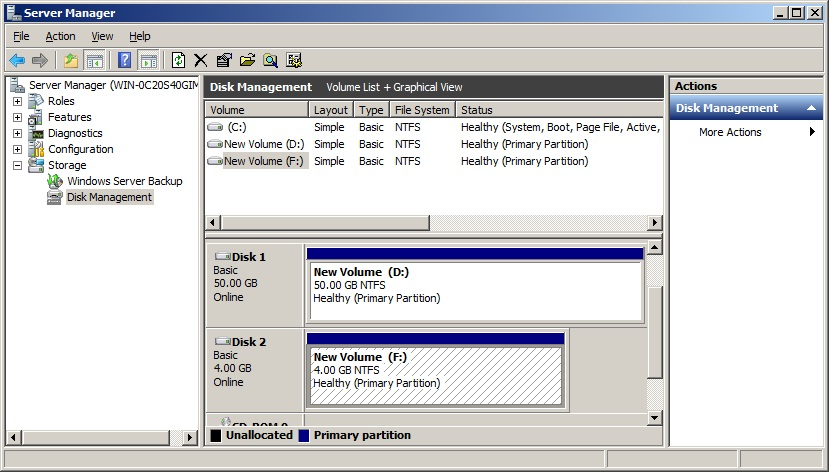Click the Windows Server Backup icon
Image resolution: width=829 pixels, height=472 pixels.
[55, 181]
